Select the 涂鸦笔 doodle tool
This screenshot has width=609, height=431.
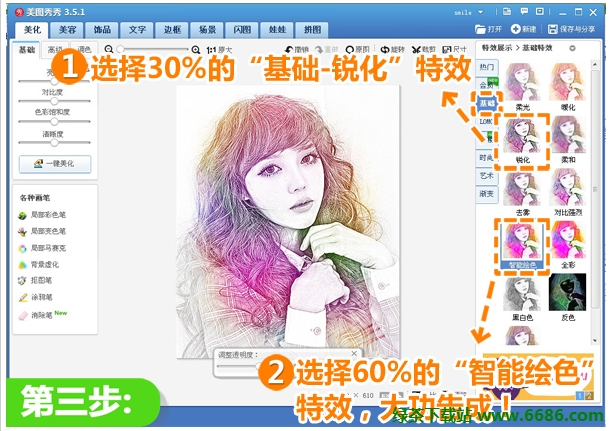[35, 297]
